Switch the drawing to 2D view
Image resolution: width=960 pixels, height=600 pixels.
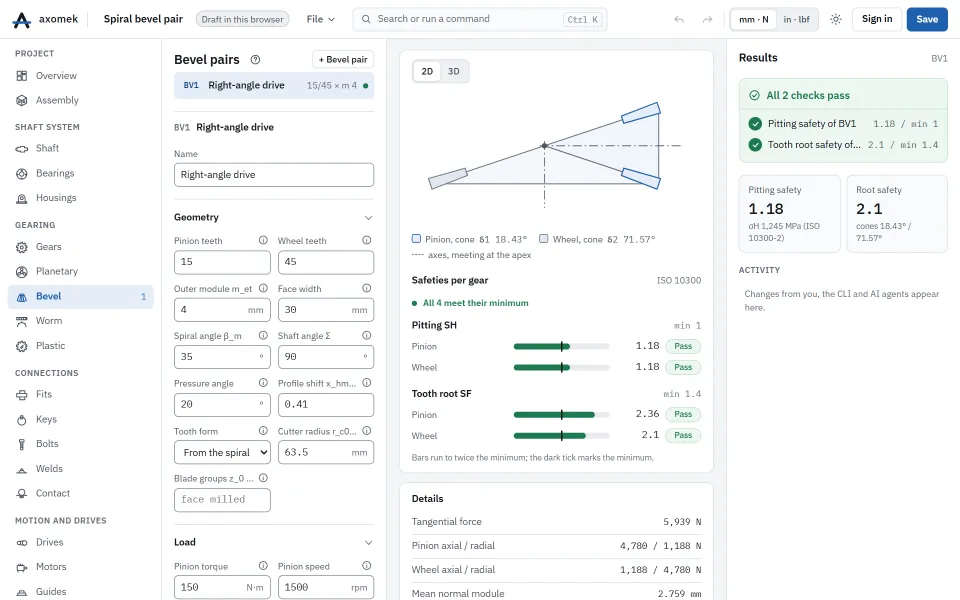[x=427, y=72]
